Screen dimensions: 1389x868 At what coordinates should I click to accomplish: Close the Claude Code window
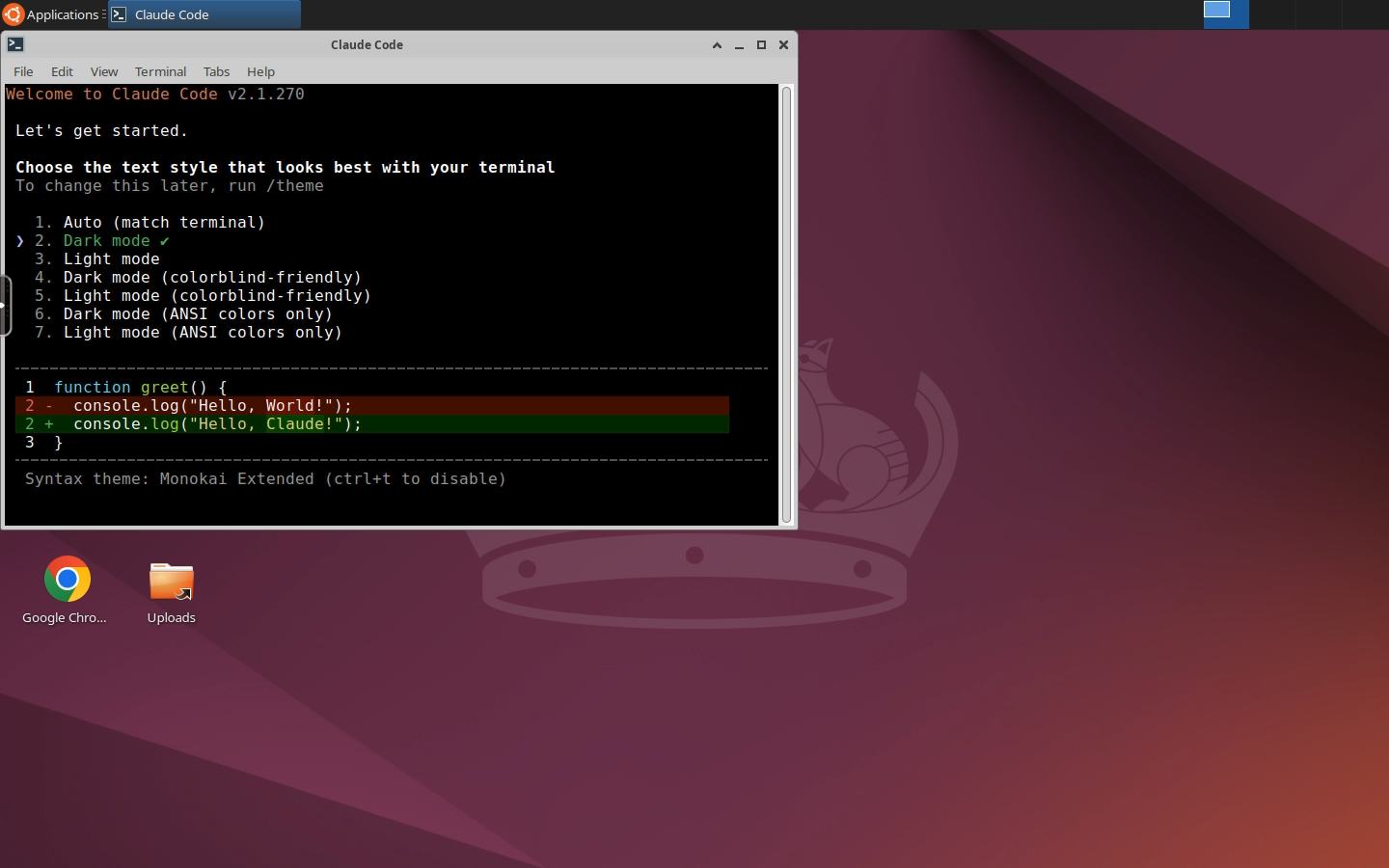783,45
